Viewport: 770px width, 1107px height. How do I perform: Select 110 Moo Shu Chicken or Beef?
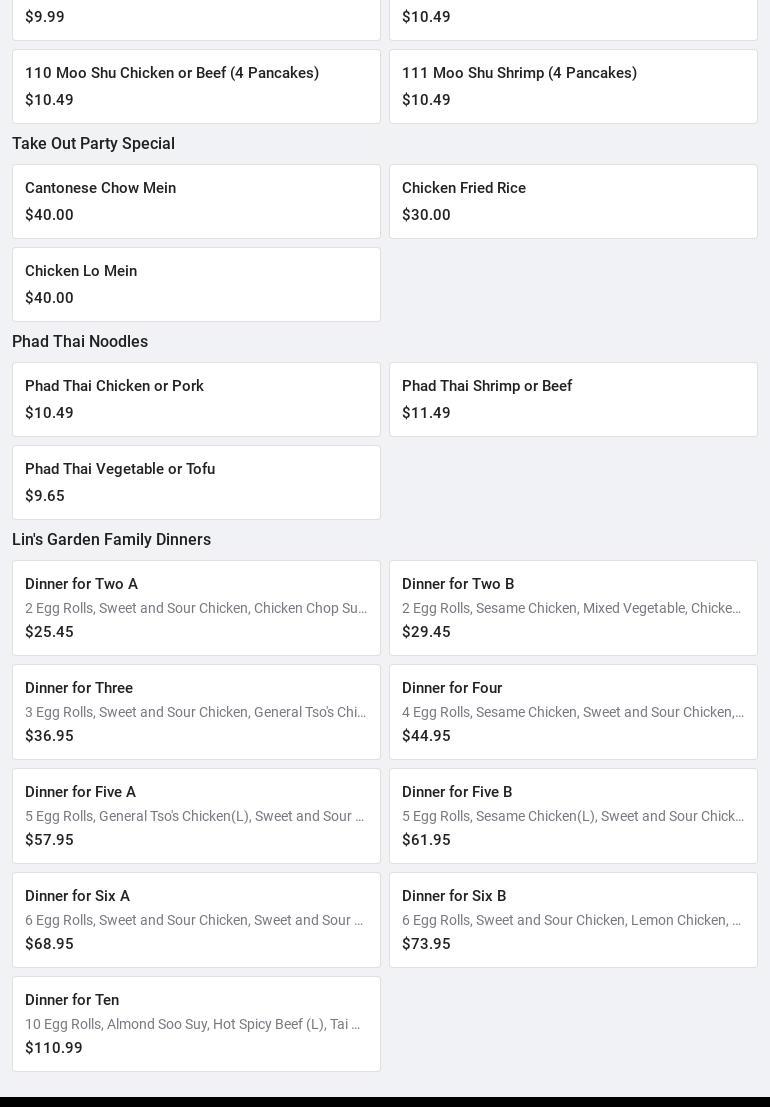point(196,86)
